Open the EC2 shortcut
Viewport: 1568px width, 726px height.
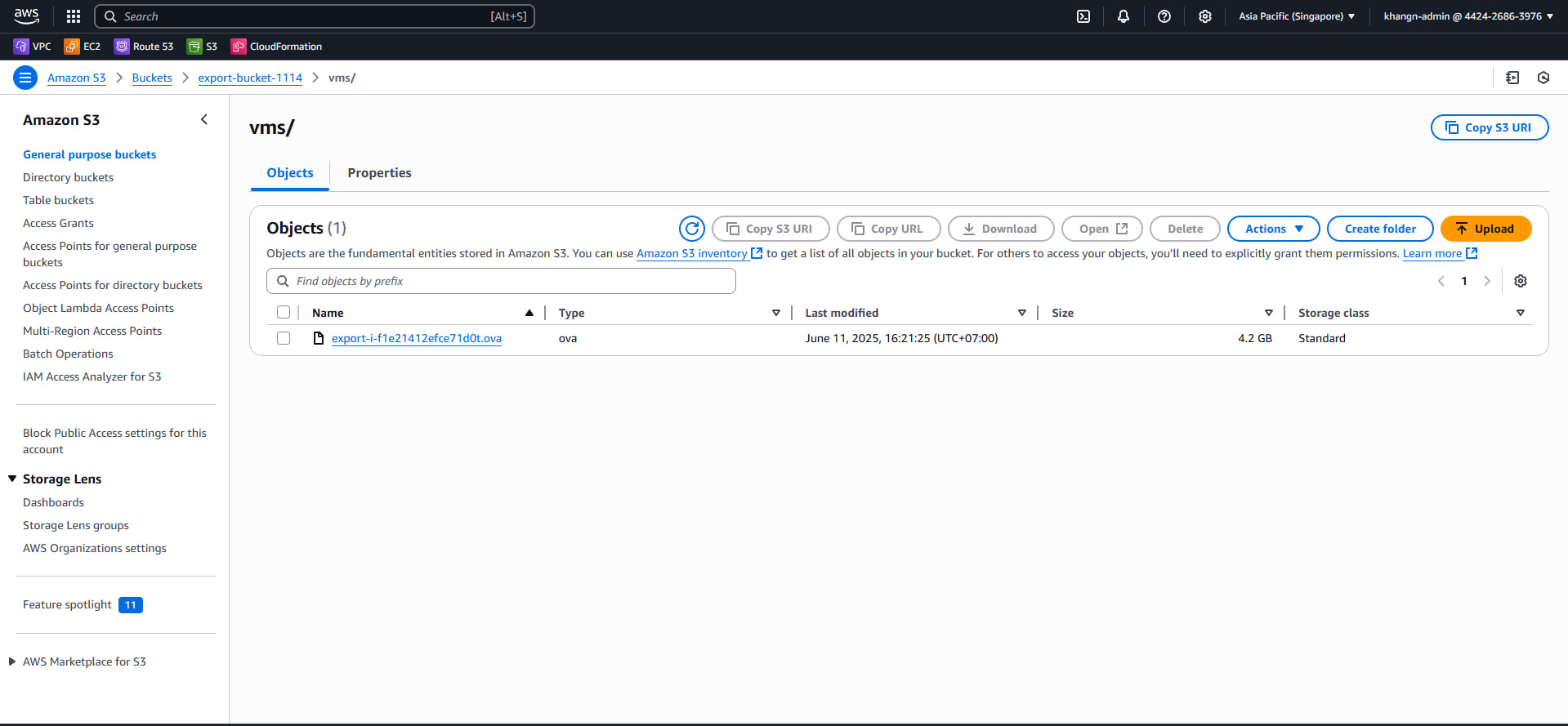(83, 47)
